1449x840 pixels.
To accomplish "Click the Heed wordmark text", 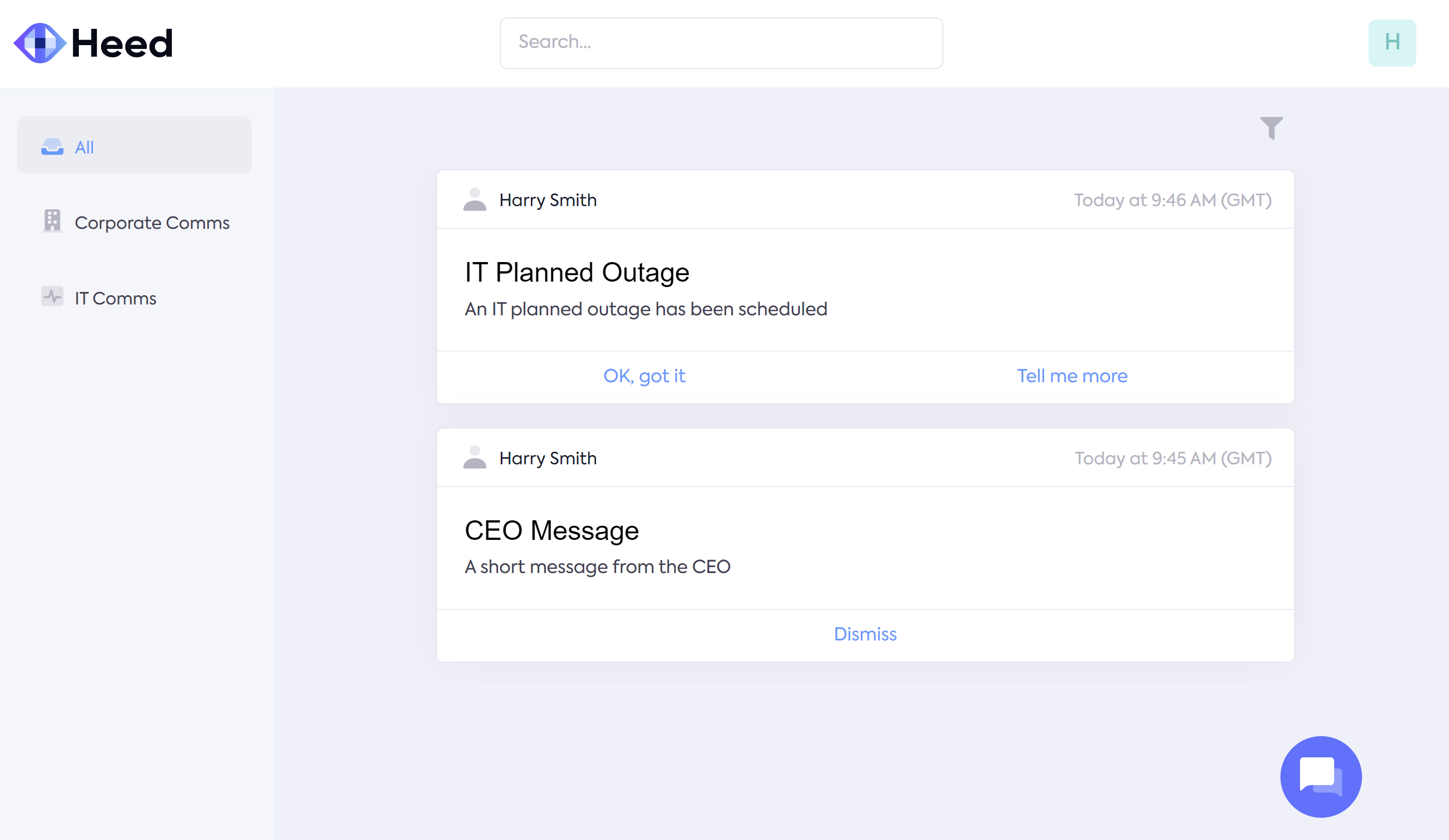I will pos(122,43).
